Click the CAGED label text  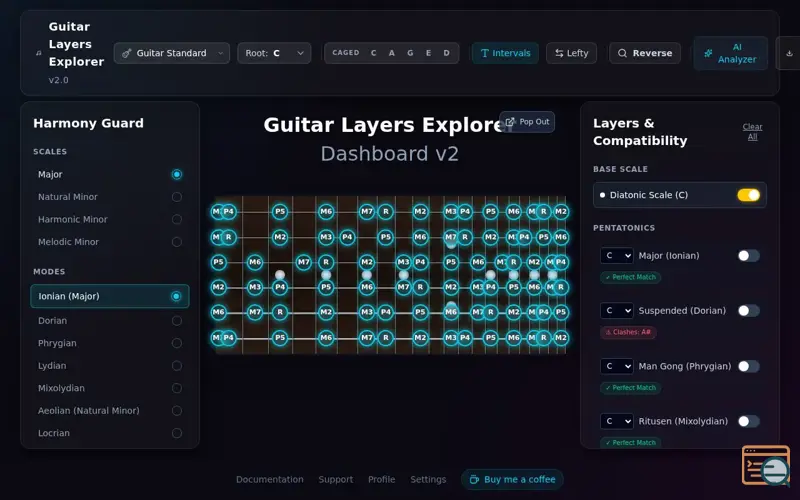(346, 53)
